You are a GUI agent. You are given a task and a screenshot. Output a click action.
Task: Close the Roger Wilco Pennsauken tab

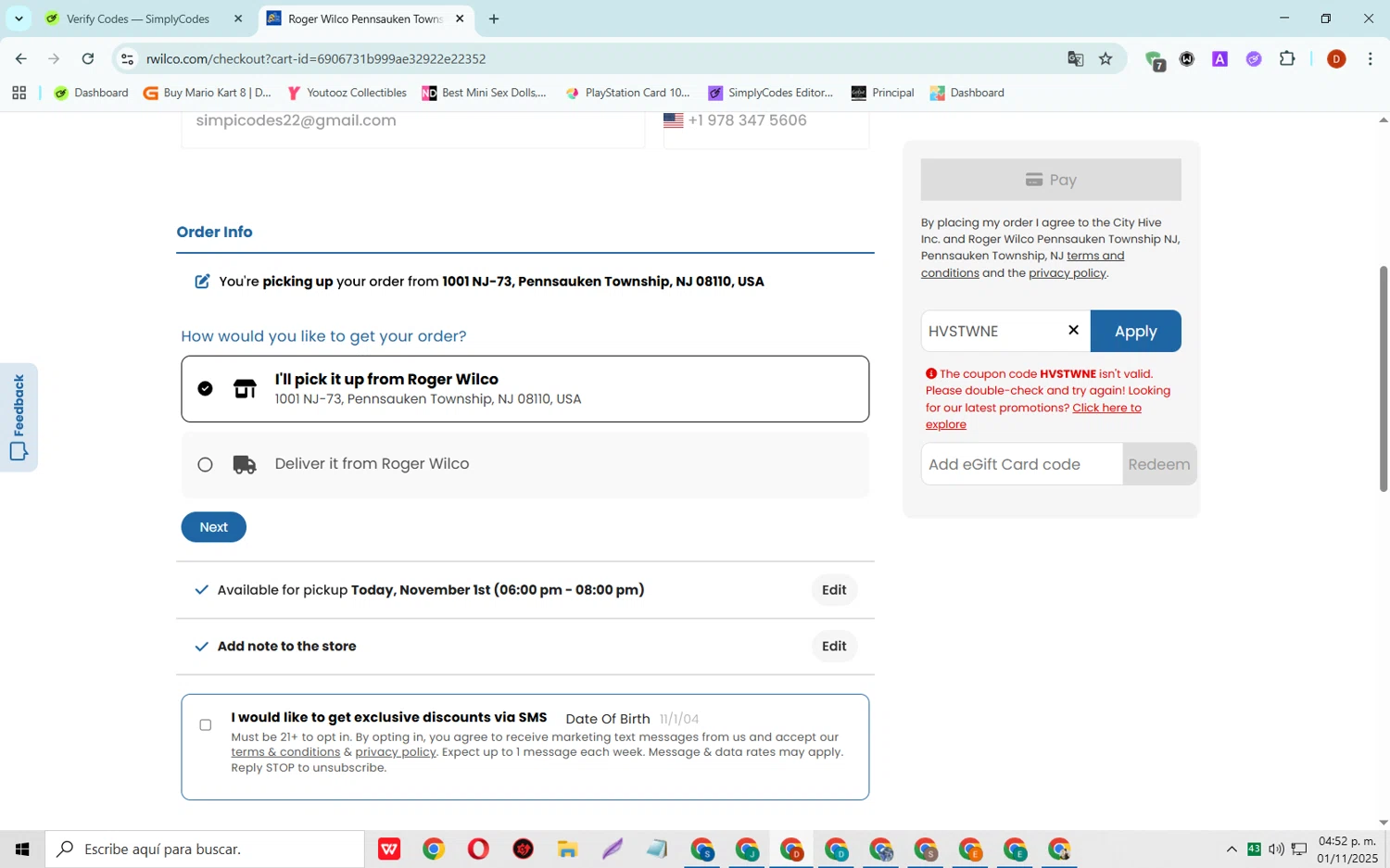[460, 19]
